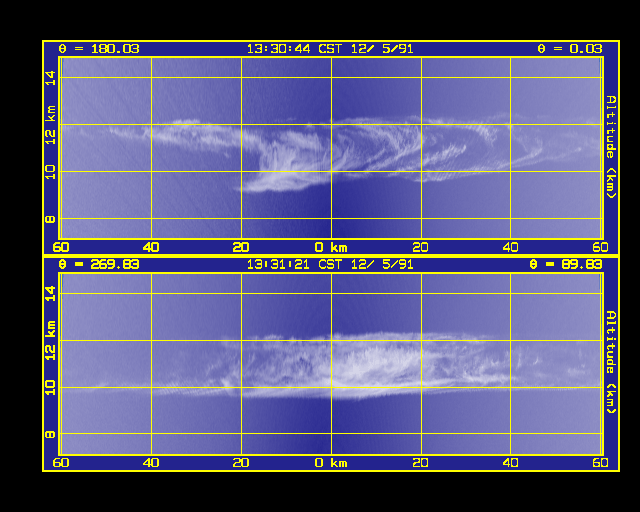Click the 10 altitude tick in the top panel
This screenshot has width=640, height=512.
(50, 171)
